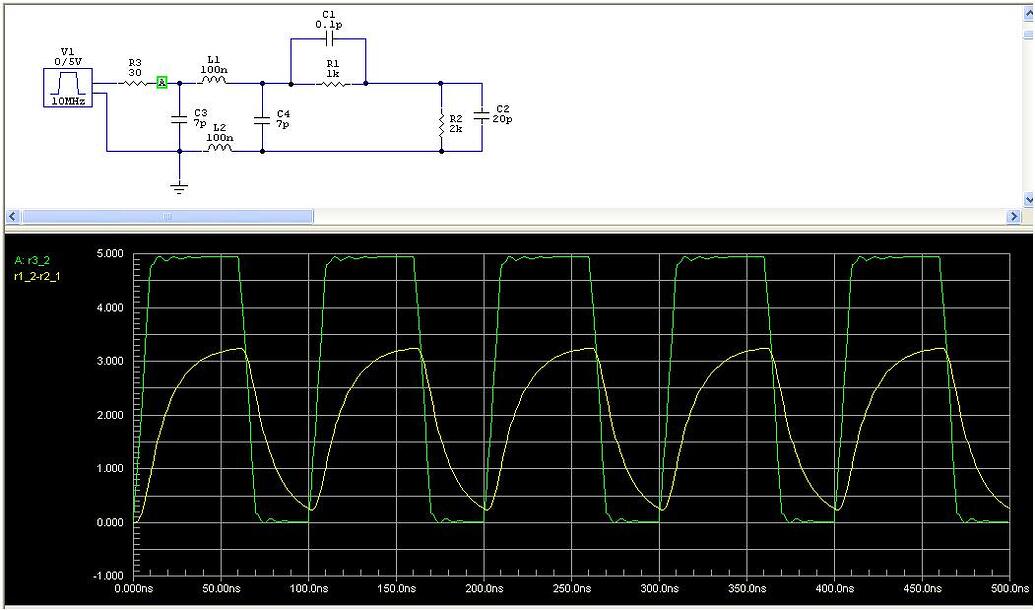
Task: Select the R2 2k resistor symbol
Action: click(441, 122)
